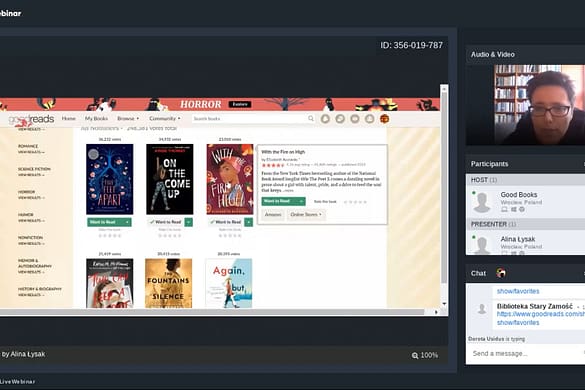585x390 pixels.
Task: Open shelf dropdown arrow in book popup
Action: click(301, 201)
